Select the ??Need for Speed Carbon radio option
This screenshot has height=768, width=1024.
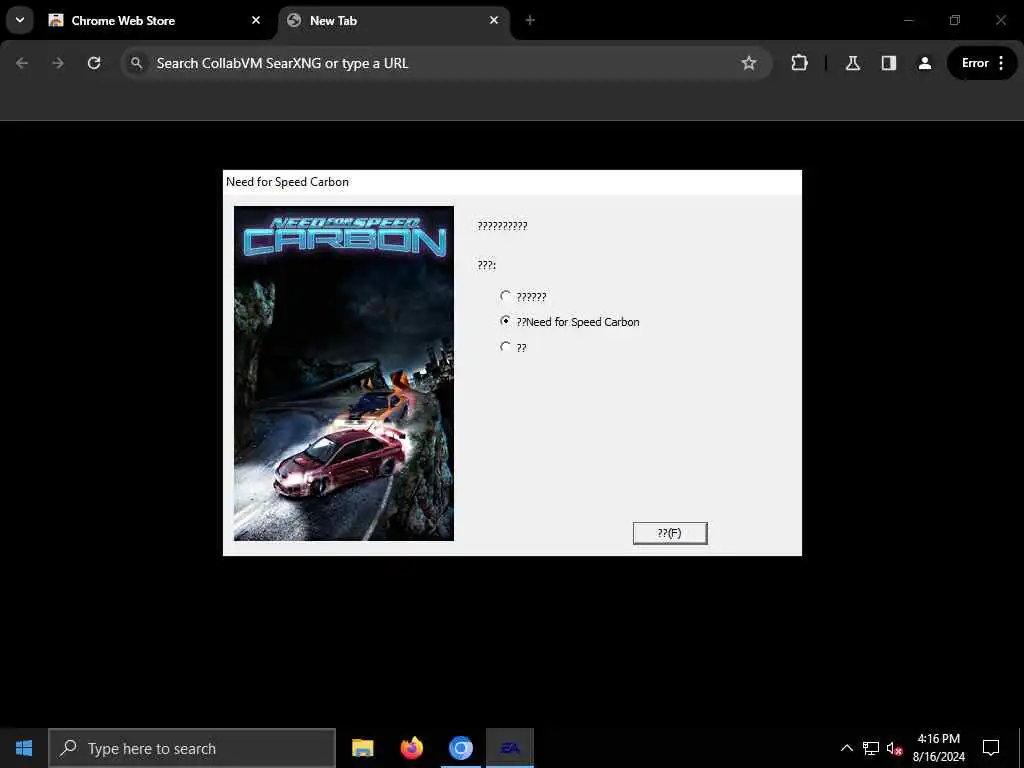[569, 321]
